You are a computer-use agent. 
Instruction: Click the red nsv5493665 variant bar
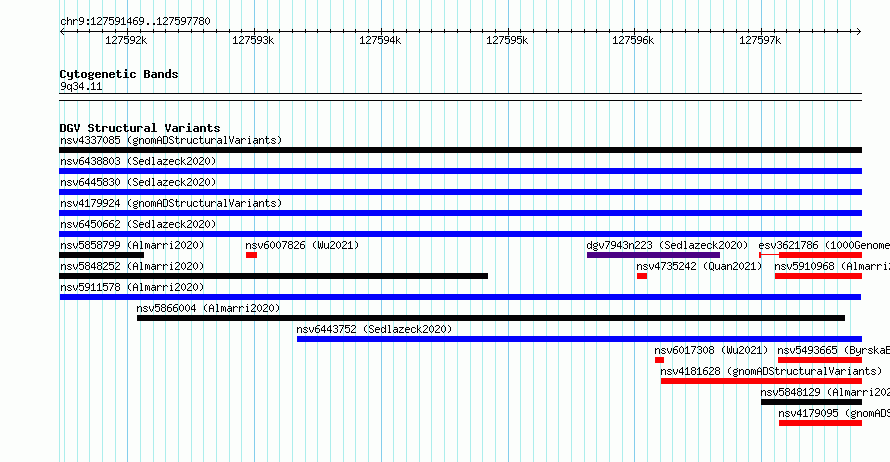pos(820,360)
